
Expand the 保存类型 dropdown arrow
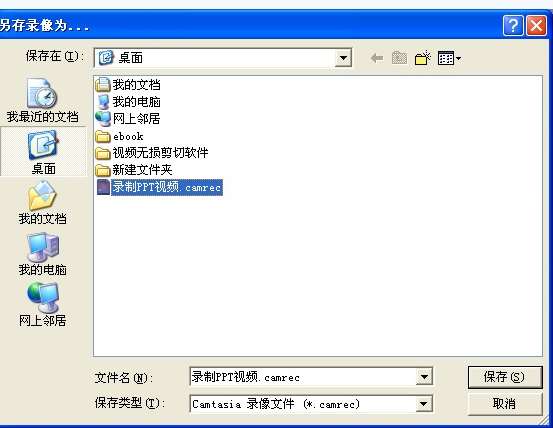tap(424, 404)
